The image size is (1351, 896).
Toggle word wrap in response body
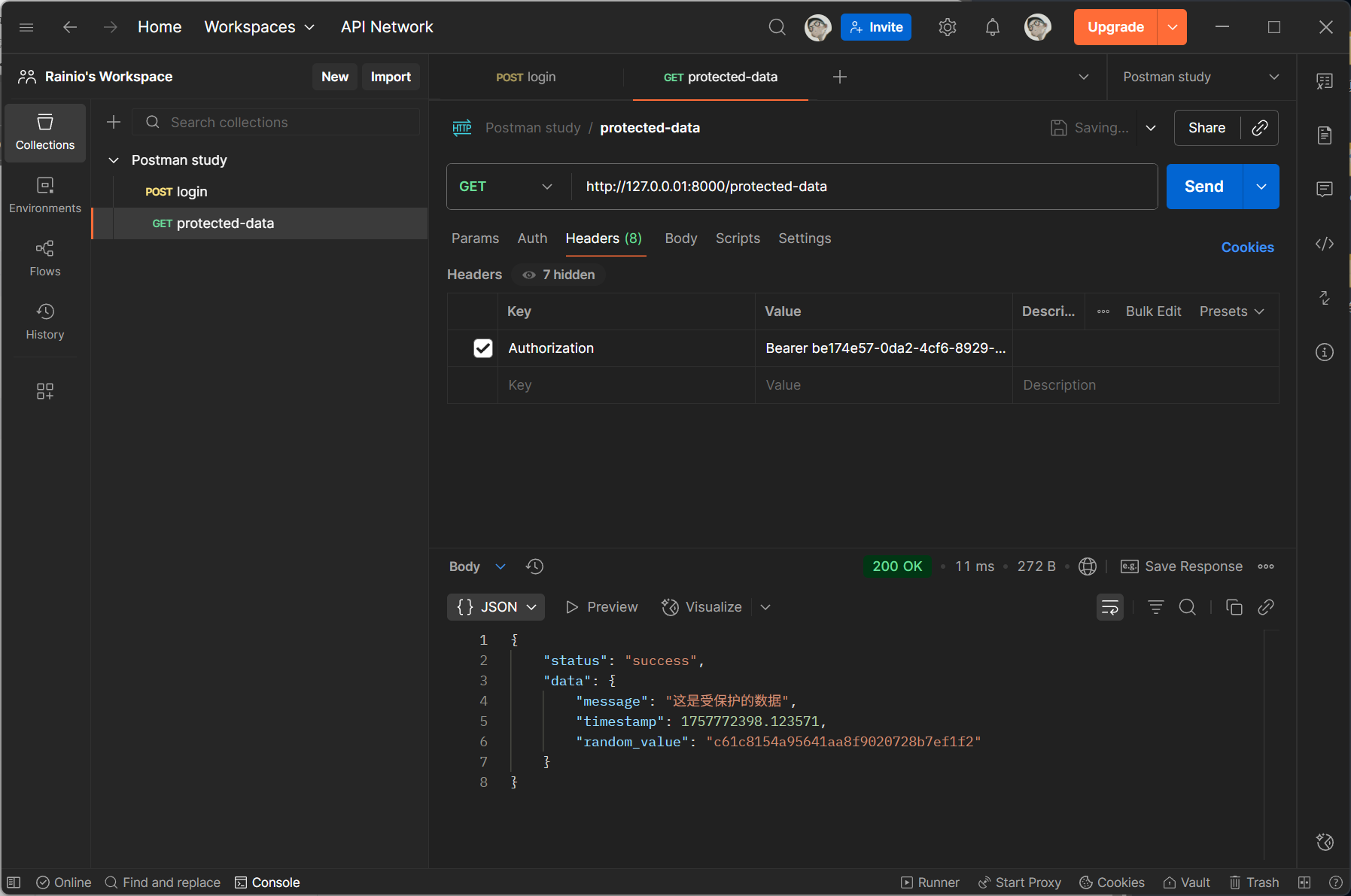(x=1110, y=607)
